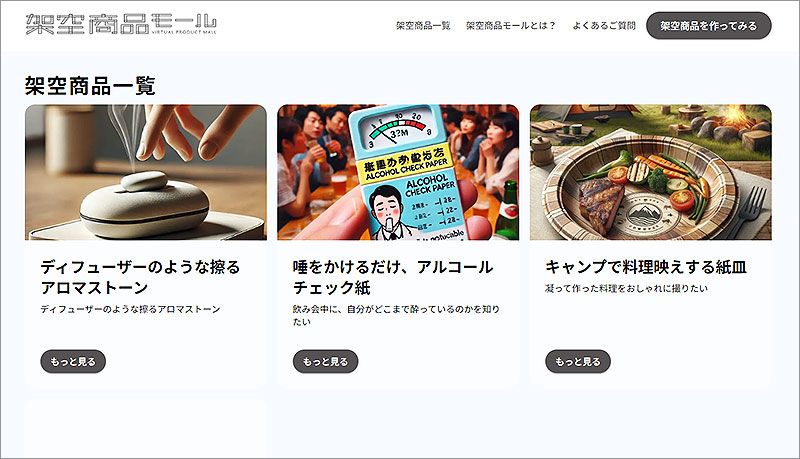Click the 飲み会中に description text
The image size is (800, 459).
[x=396, y=315]
